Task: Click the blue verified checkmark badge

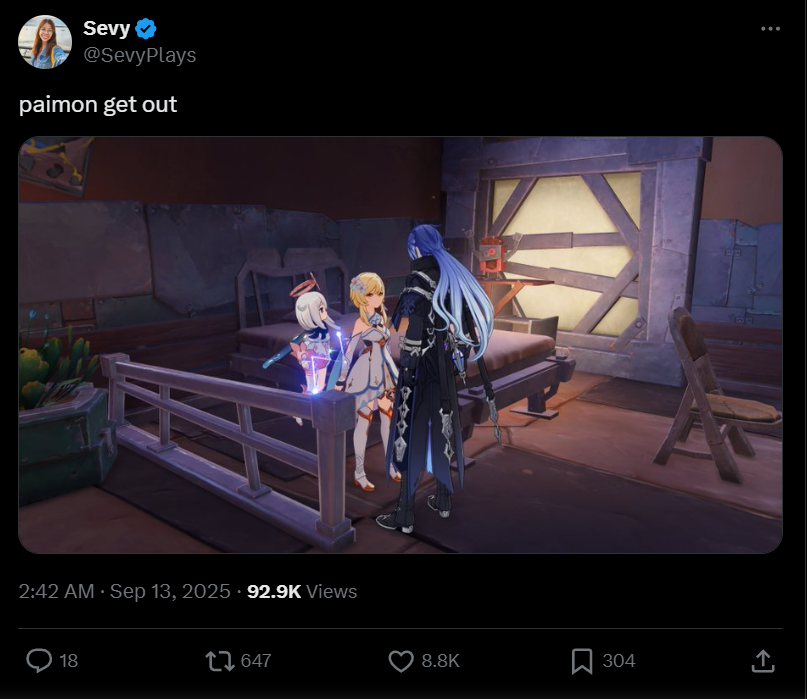Action: pos(146,28)
